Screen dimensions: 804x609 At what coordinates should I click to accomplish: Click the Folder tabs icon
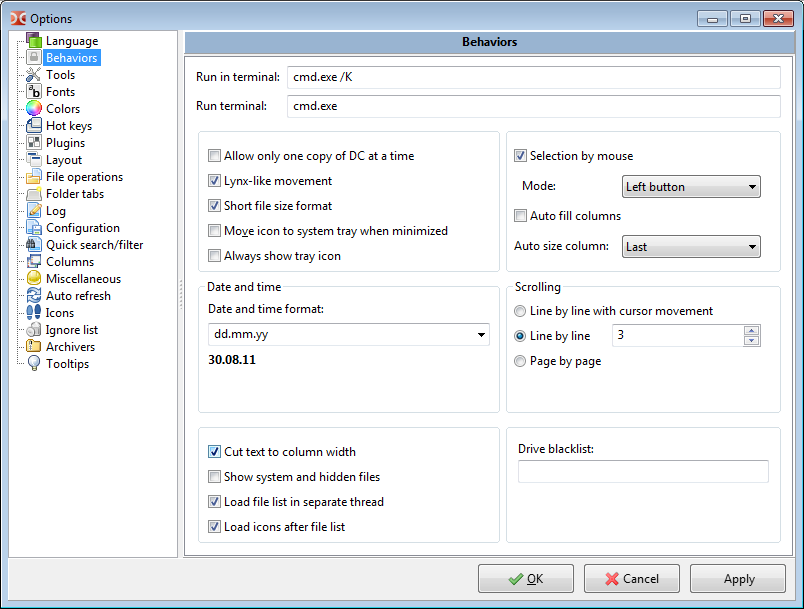tap(34, 194)
